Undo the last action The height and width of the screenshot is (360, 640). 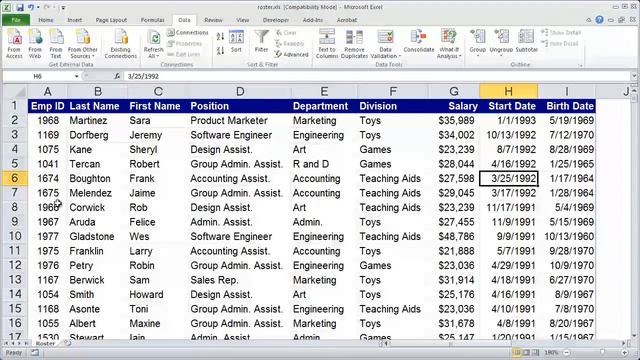click(x=31, y=7)
